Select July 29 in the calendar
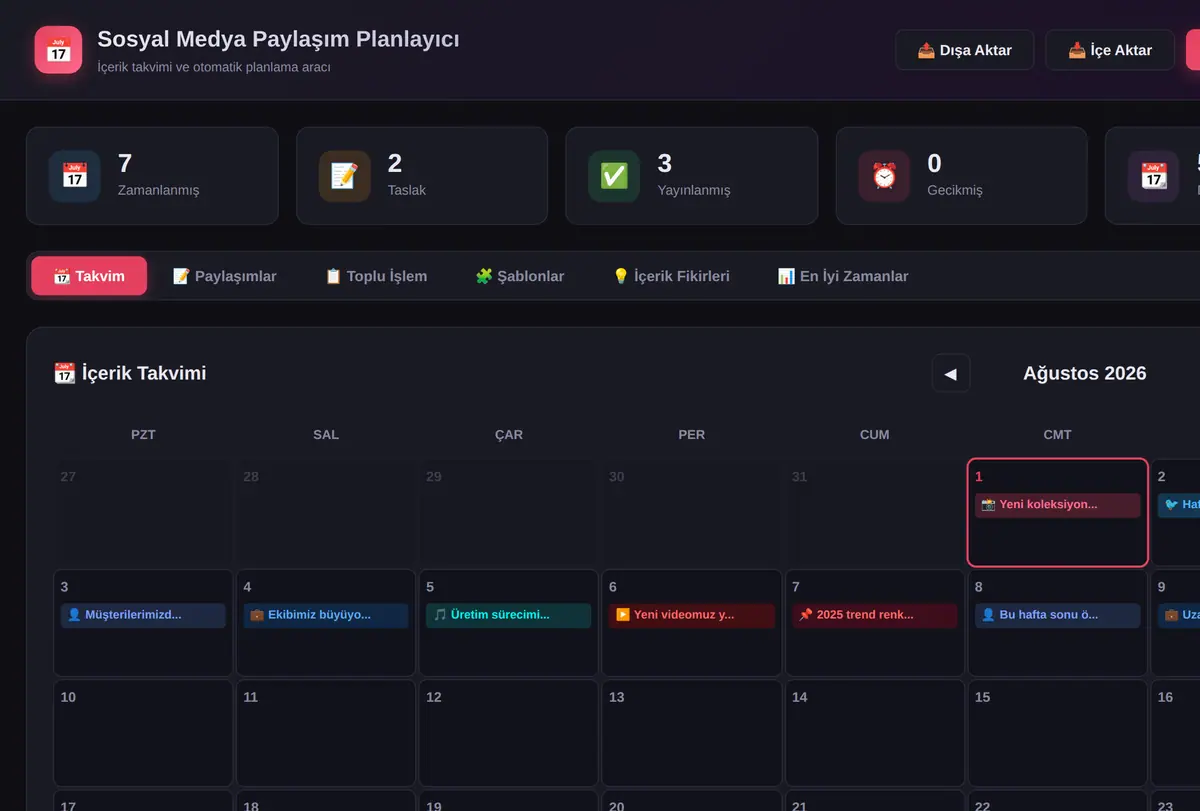Screen dimensions: 1200x811 [509, 513]
